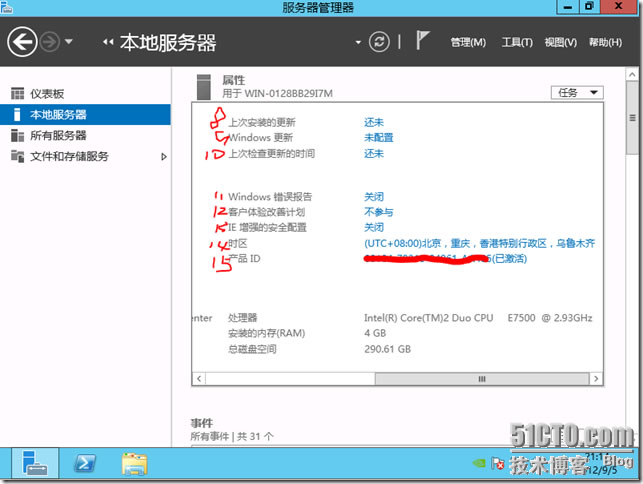The width and height of the screenshot is (643, 484).
Task: Open the 工具(T) menu
Action: [x=516, y=42]
